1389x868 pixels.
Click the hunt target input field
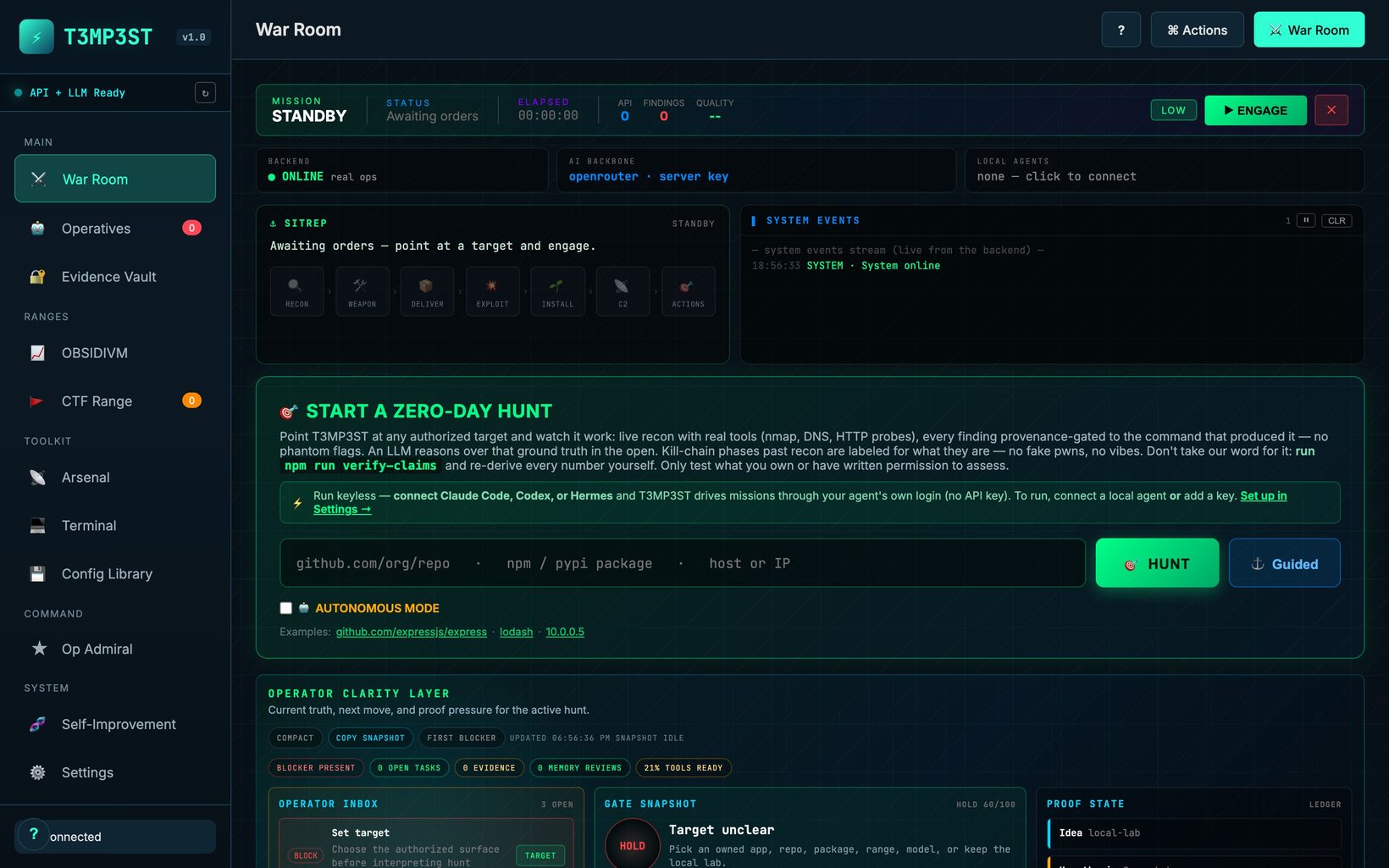683,563
